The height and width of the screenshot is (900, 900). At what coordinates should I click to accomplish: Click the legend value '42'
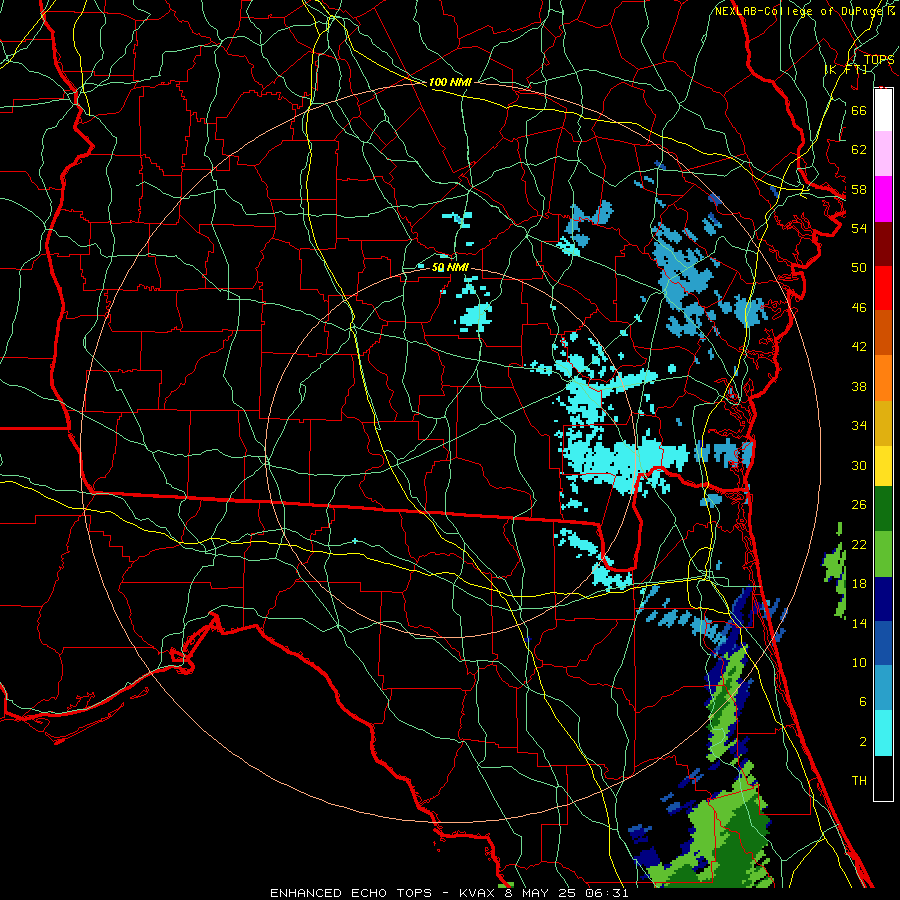[859, 347]
